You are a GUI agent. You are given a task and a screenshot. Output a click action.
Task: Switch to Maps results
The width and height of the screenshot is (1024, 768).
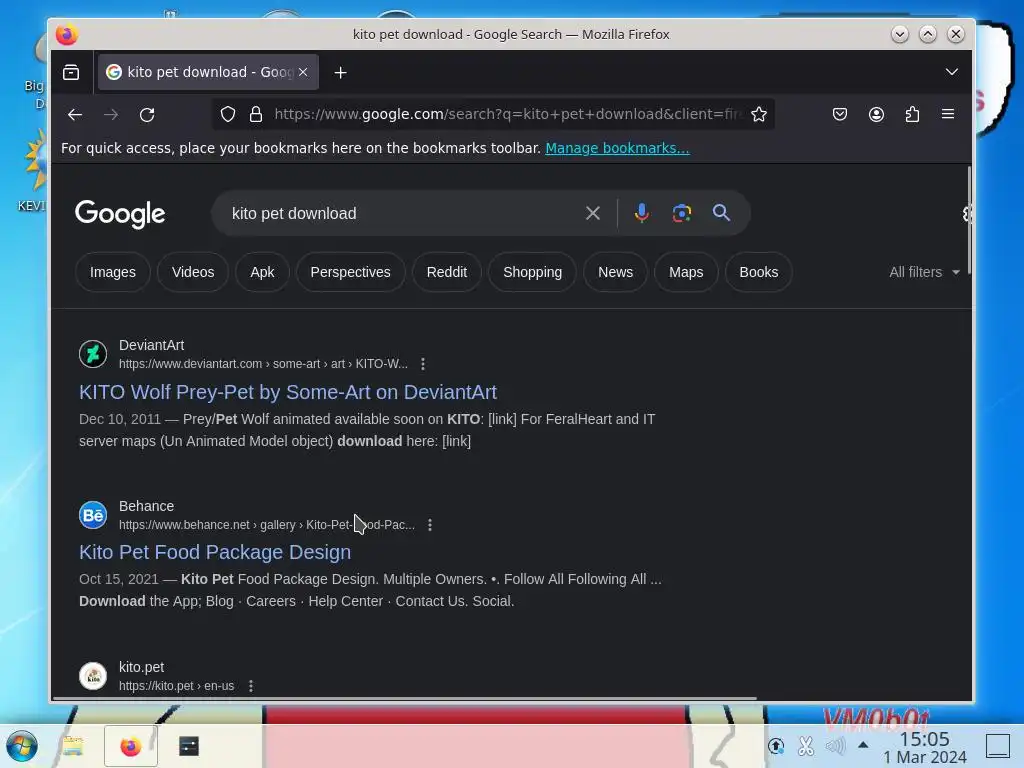[x=686, y=272]
